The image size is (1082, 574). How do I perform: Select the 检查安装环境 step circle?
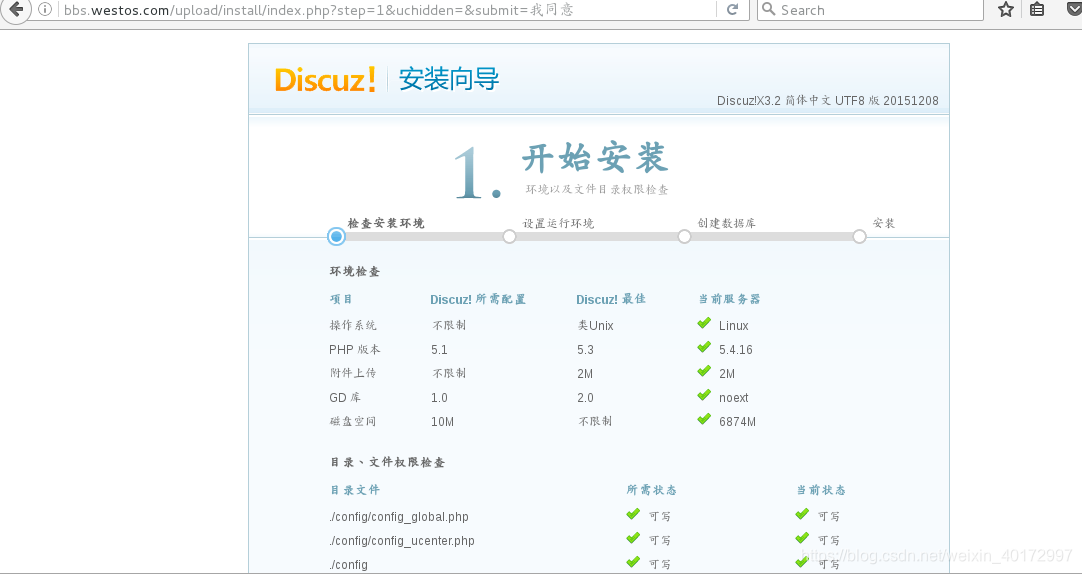[336, 237]
